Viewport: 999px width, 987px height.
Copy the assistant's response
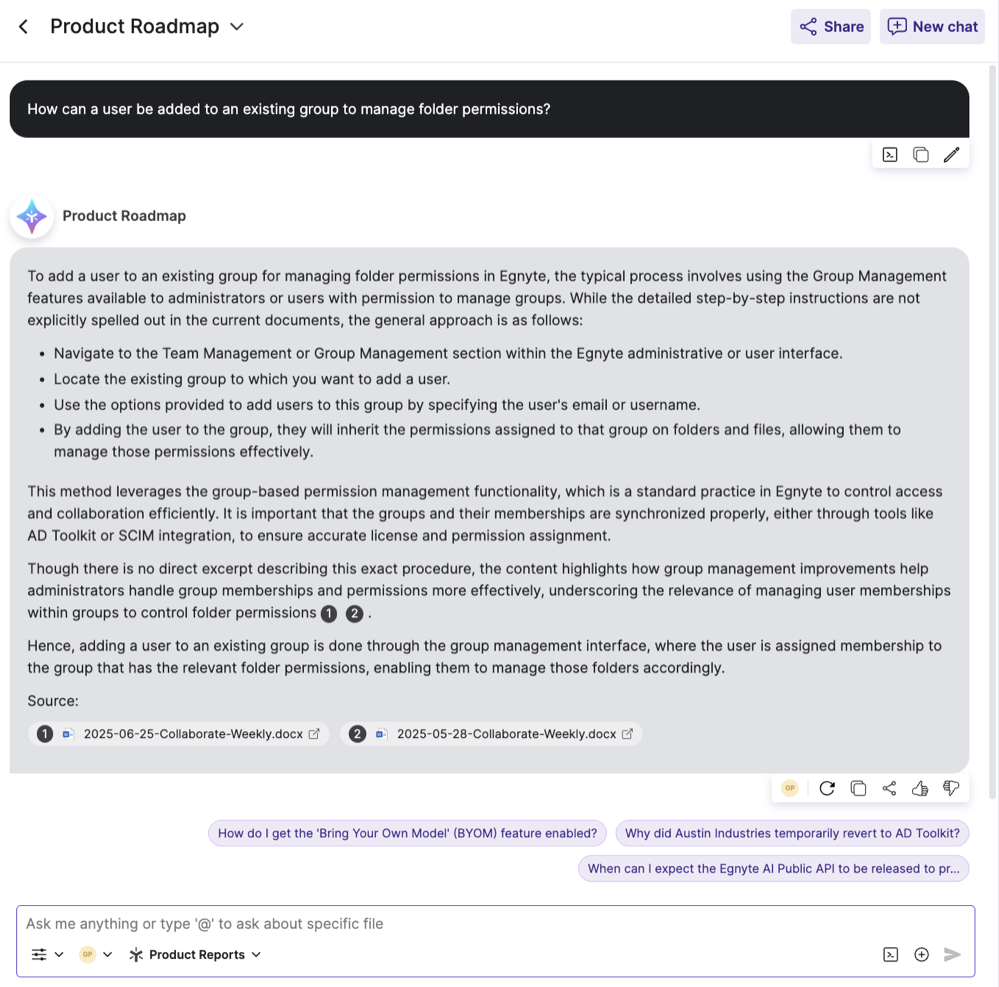click(x=858, y=788)
